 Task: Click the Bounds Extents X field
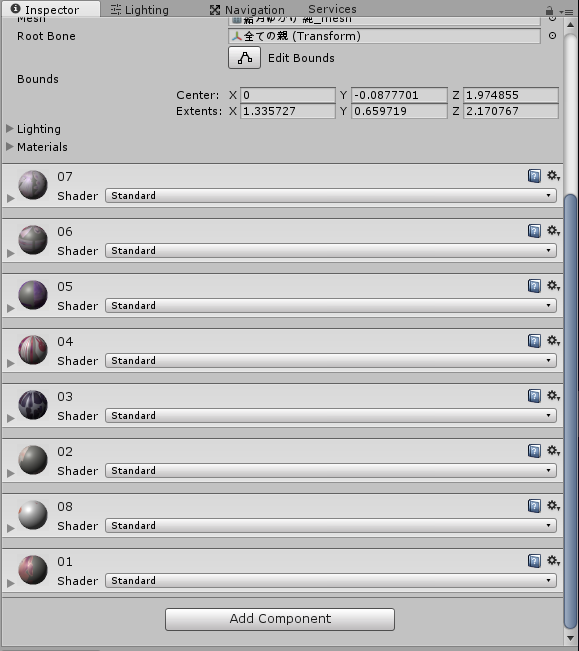(288, 111)
